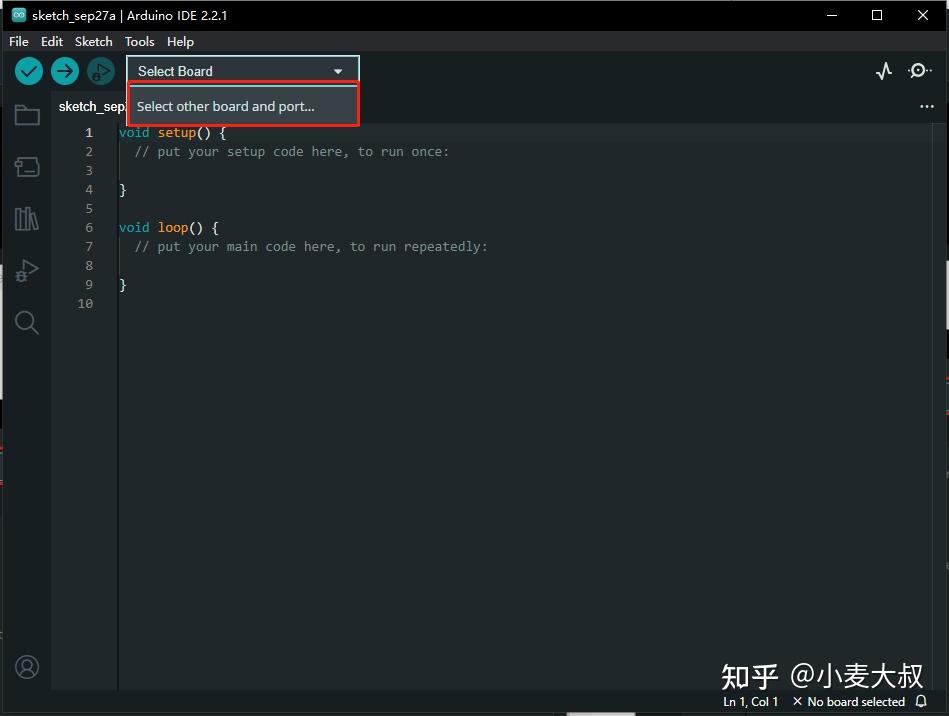
Task: Open the Sketchbook sidebar icon
Action: pos(26,114)
